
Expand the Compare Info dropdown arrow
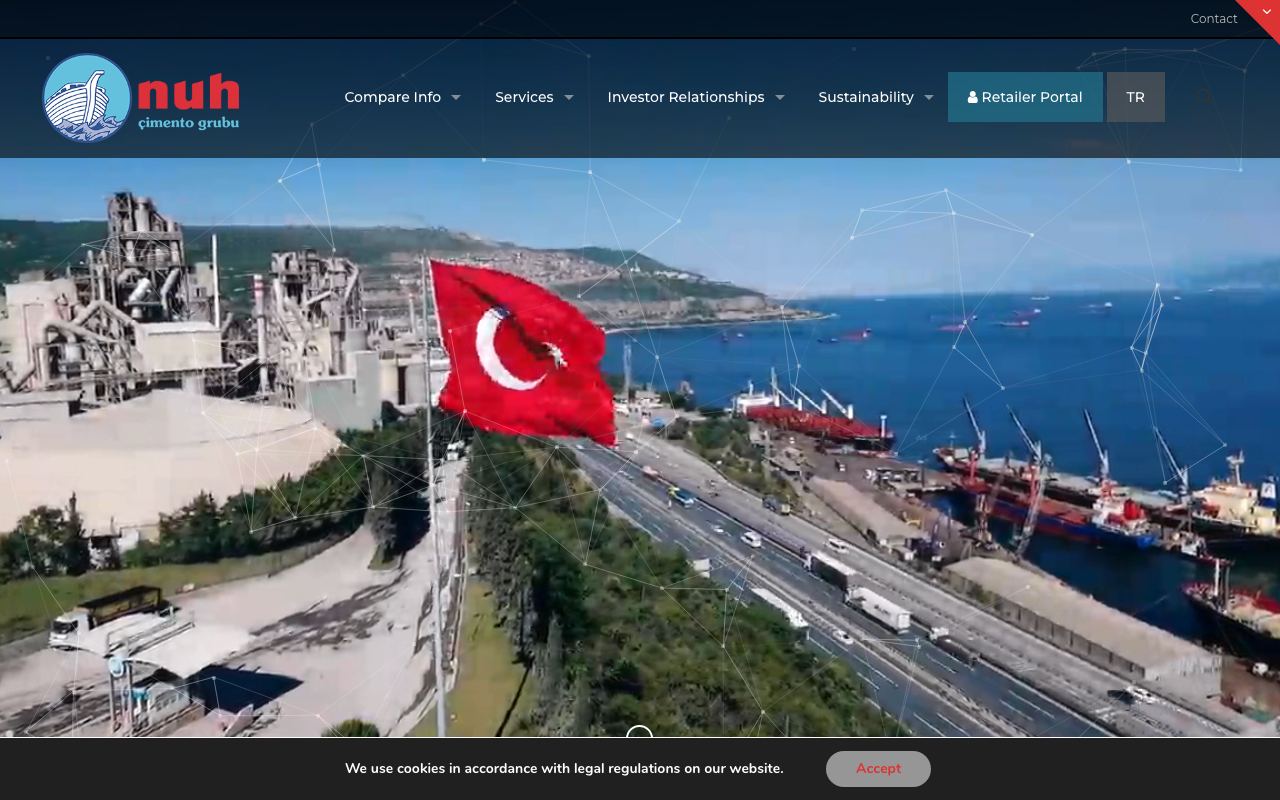[456, 97]
